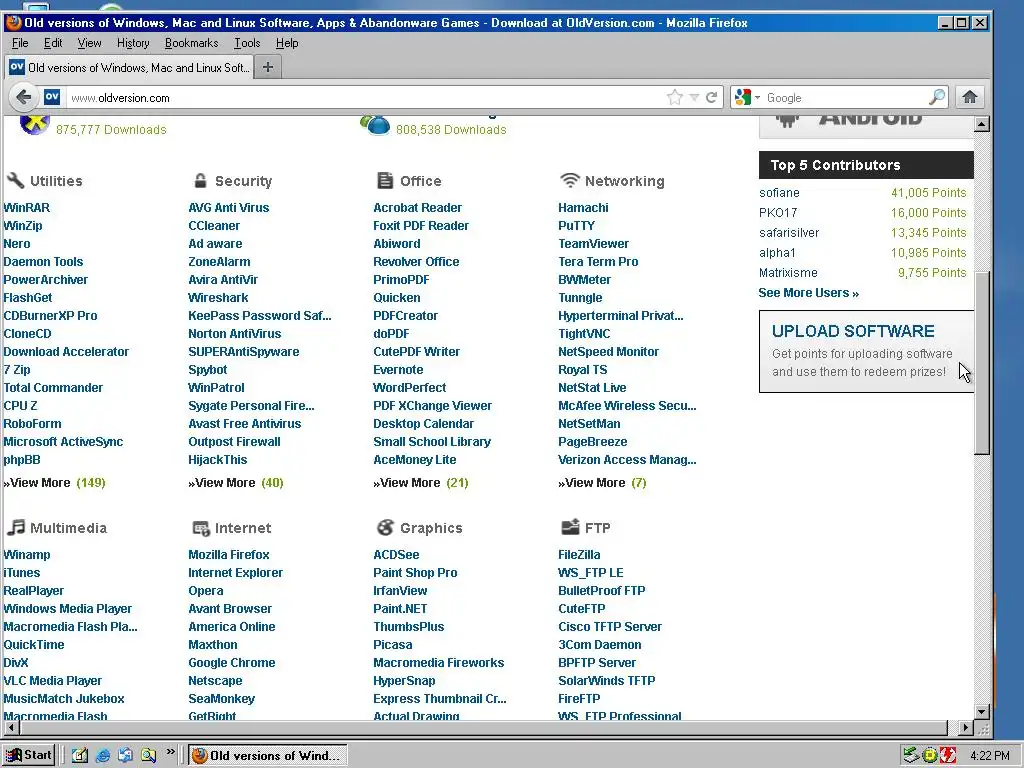The height and width of the screenshot is (768, 1024).
Task: Expand hidden quick launch items chevron
Action: [170, 752]
